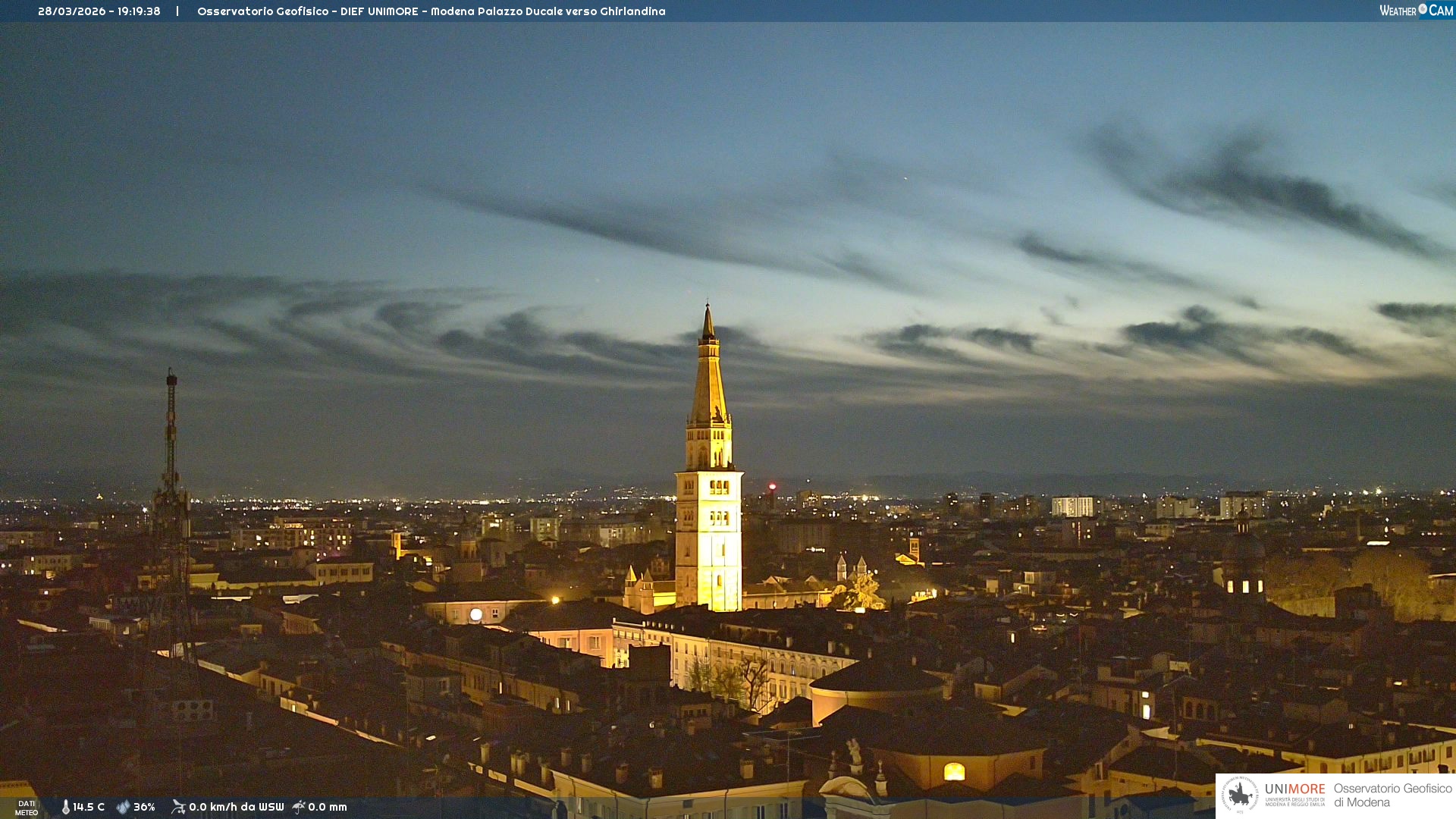The image size is (1456, 819).
Task: Click the rain umbrella icon
Action: tap(299, 807)
